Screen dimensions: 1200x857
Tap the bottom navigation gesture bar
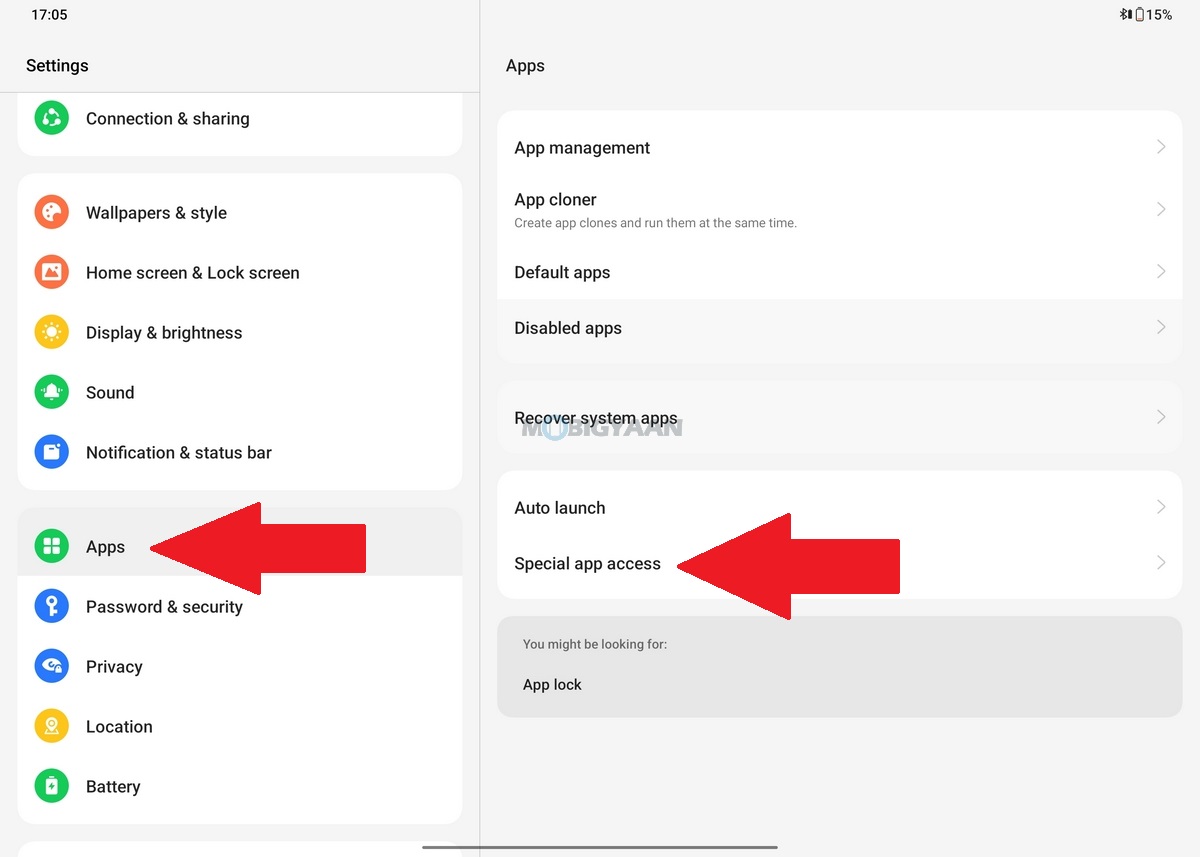(600, 848)
